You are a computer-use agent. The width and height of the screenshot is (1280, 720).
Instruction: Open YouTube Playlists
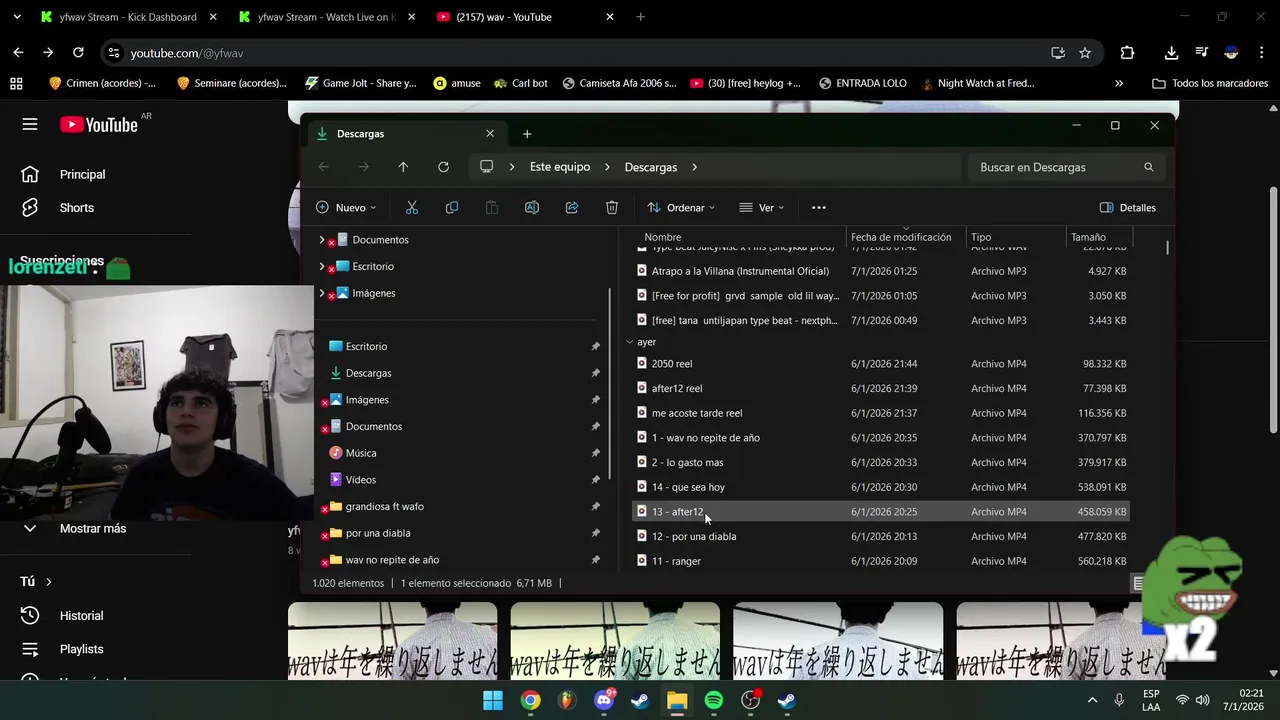pos(81,649)
